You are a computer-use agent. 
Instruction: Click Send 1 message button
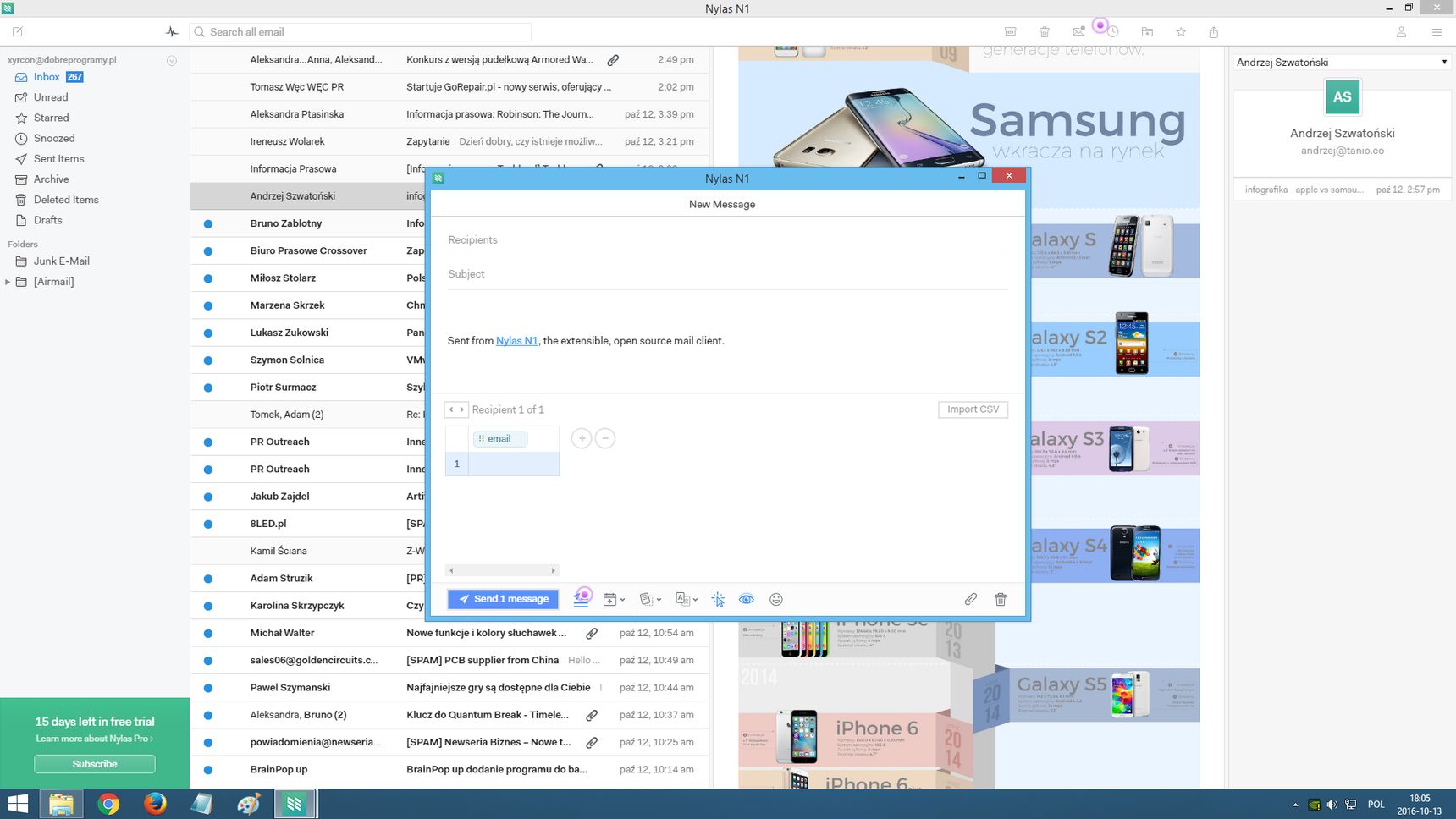[x=503, y=599]
